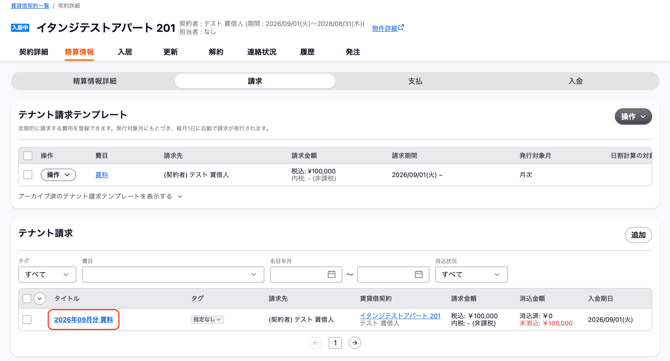
Task: Open the 解約 tab
Action: 216,52
